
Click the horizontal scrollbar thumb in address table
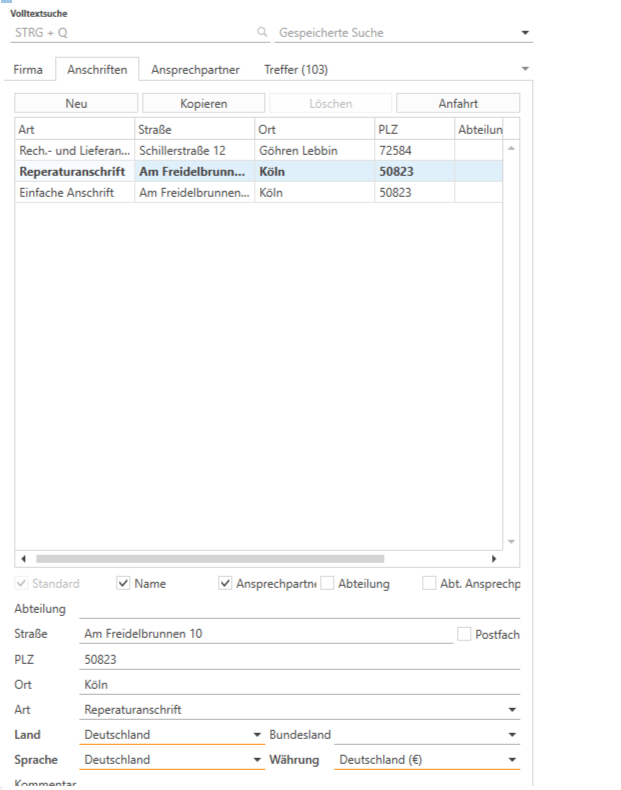[210, 559]
